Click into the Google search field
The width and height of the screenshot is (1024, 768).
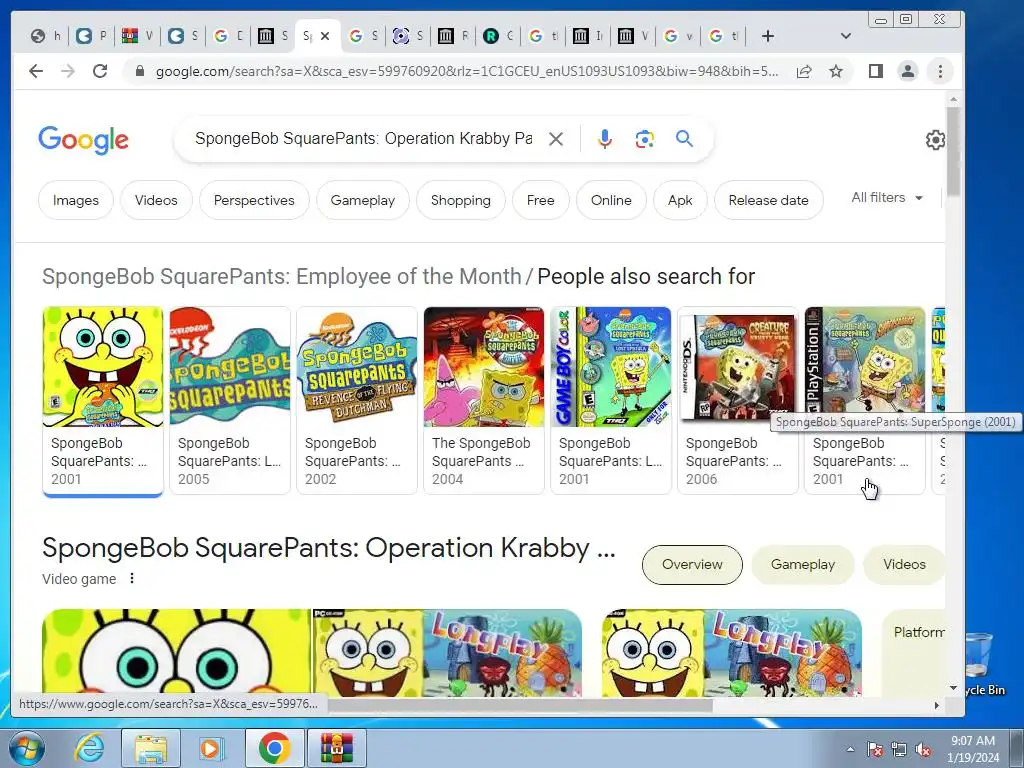coord(363,138)
